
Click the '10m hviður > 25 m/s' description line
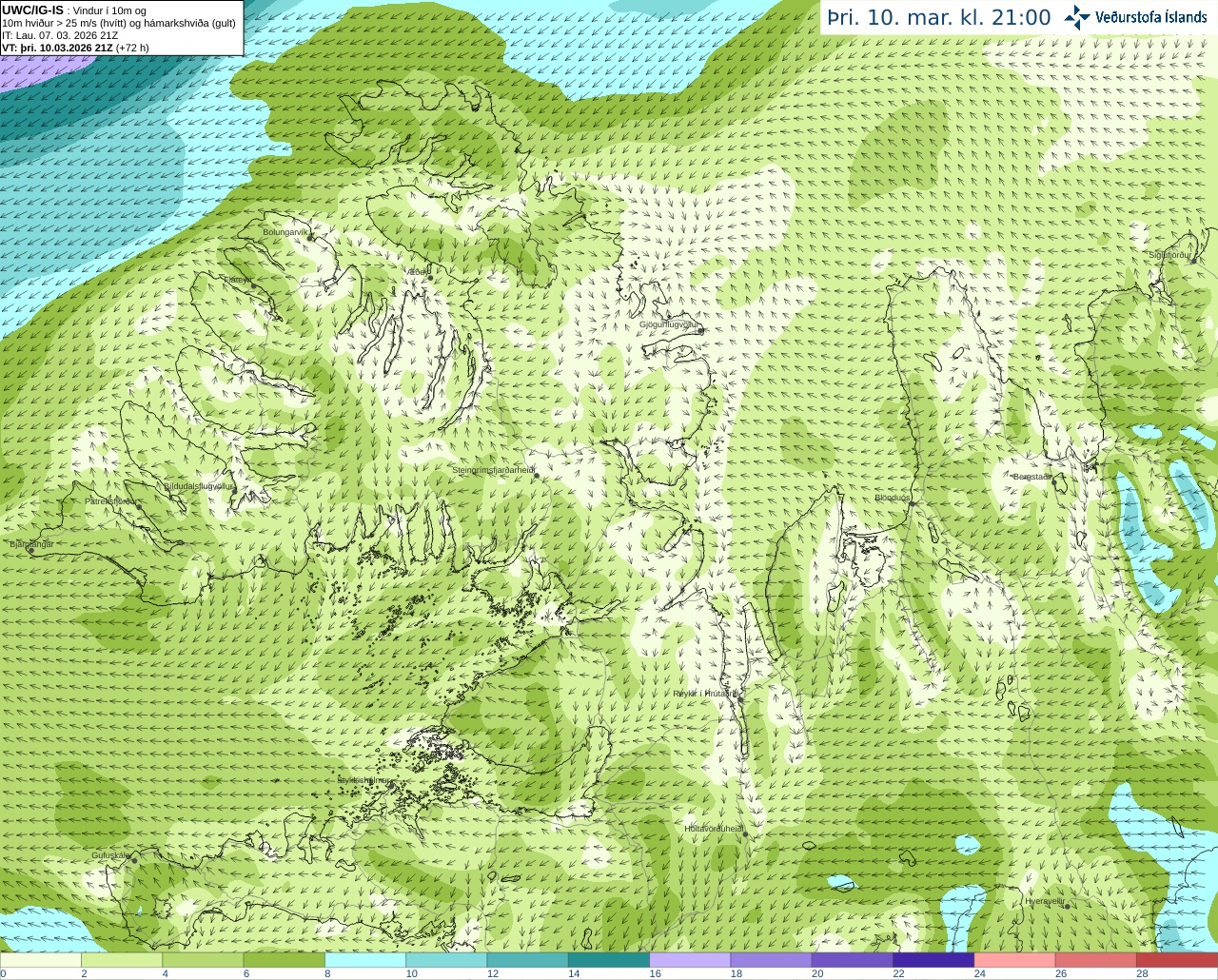click(119, 23)
